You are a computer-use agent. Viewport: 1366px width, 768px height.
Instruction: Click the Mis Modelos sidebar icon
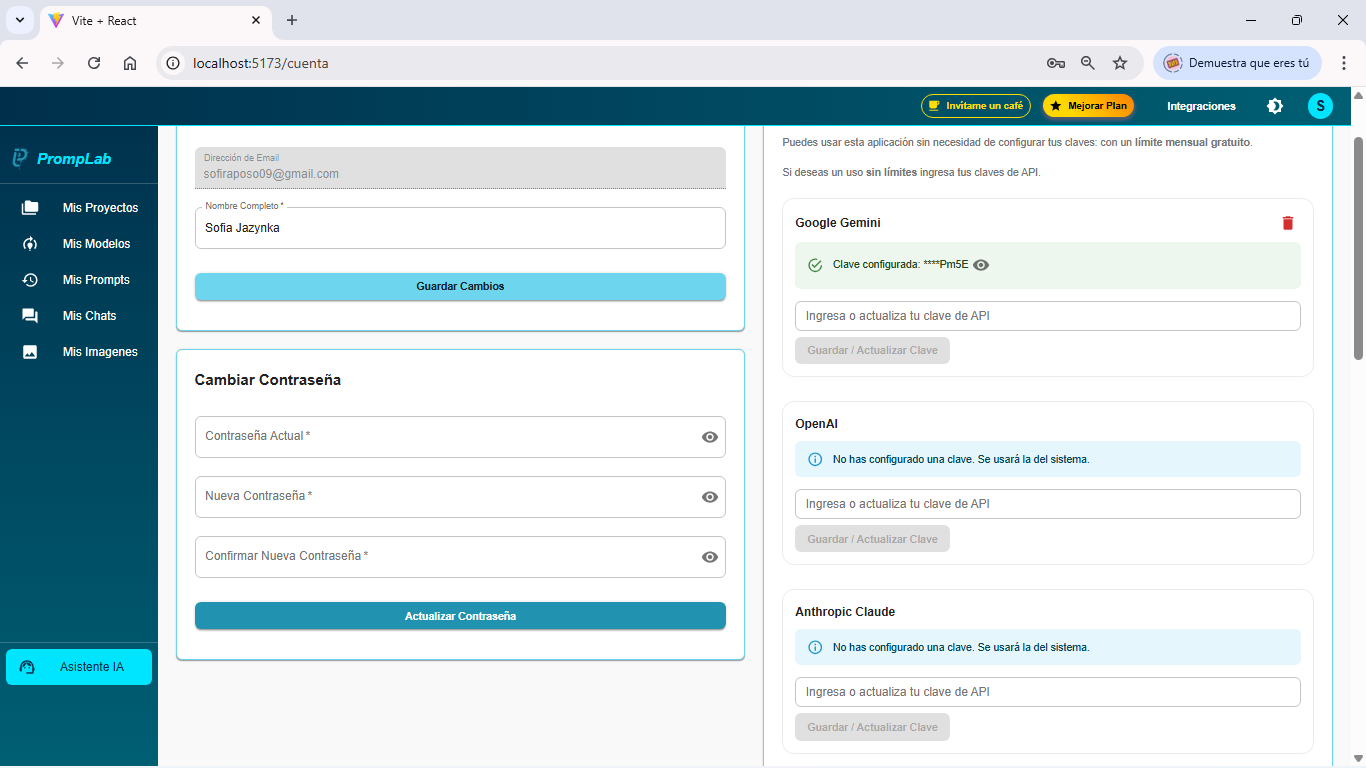coord(30,244)
